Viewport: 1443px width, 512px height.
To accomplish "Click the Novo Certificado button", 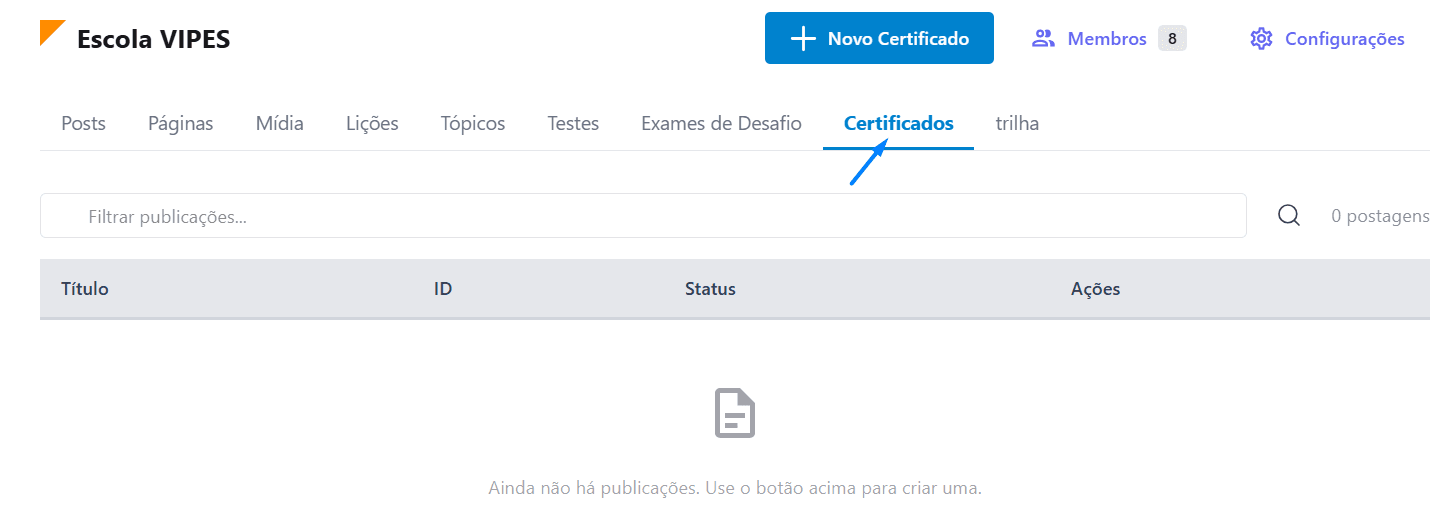I will coord(879,38).
